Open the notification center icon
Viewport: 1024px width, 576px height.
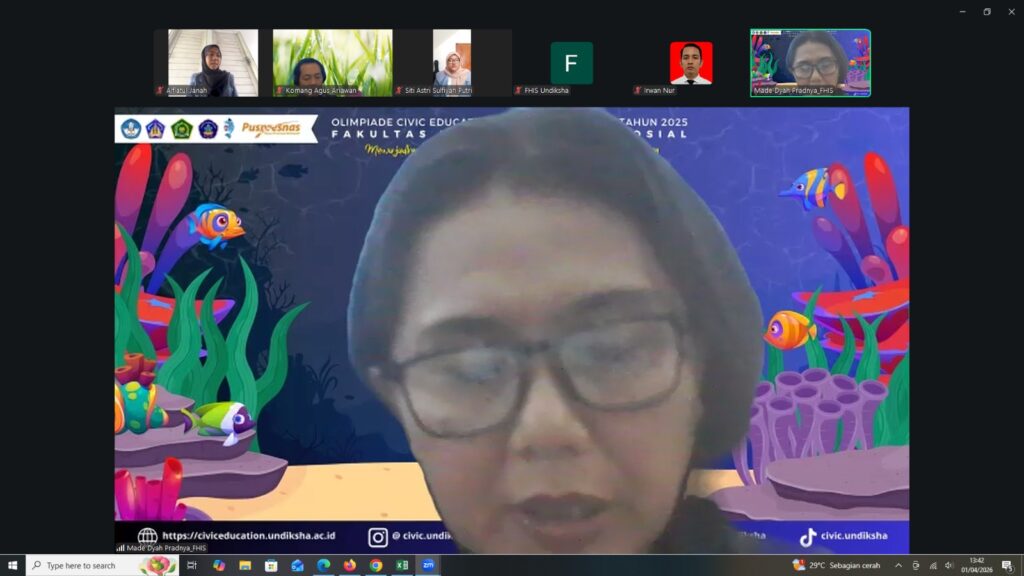tap(1007, 565)
